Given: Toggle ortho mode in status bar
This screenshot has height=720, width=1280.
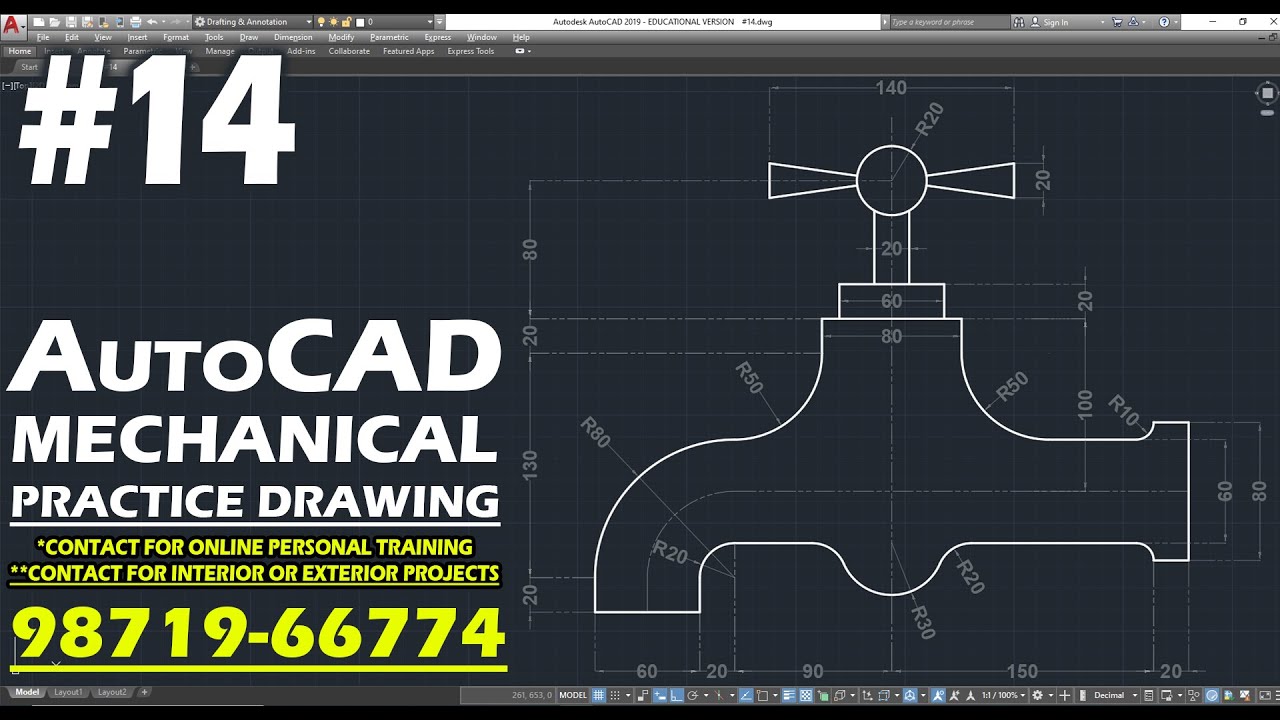Looking at the screenshot, I should [676, 695].
